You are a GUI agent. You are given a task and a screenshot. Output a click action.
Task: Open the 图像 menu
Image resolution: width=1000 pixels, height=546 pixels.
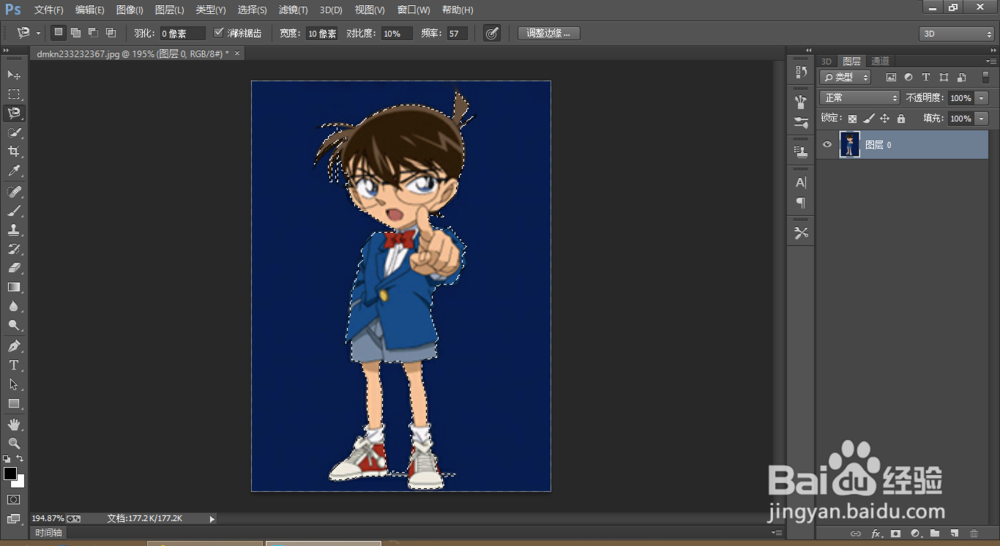(129, 10)
